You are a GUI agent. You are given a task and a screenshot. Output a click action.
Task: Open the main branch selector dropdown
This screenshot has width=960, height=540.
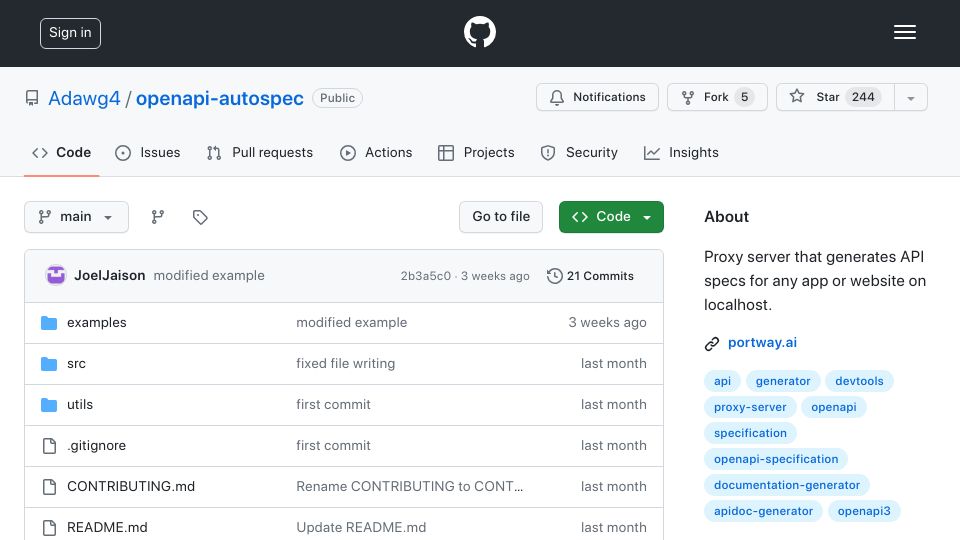tap(77, 217)
